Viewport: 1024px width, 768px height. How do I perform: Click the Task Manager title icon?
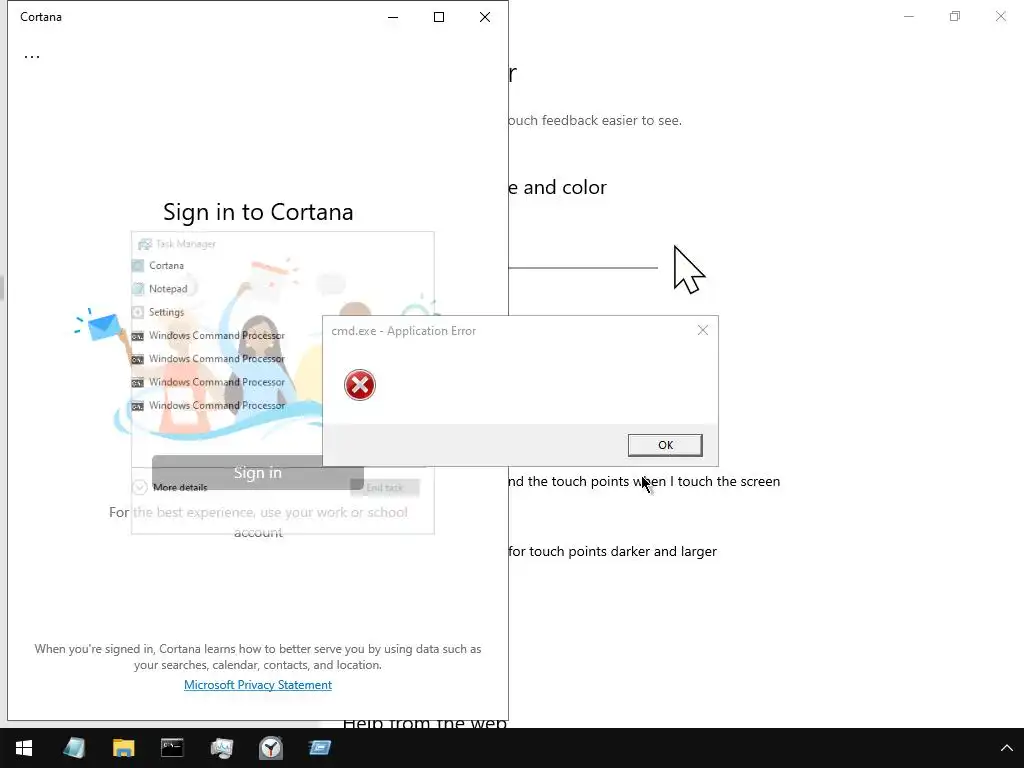tap(144, 244)
